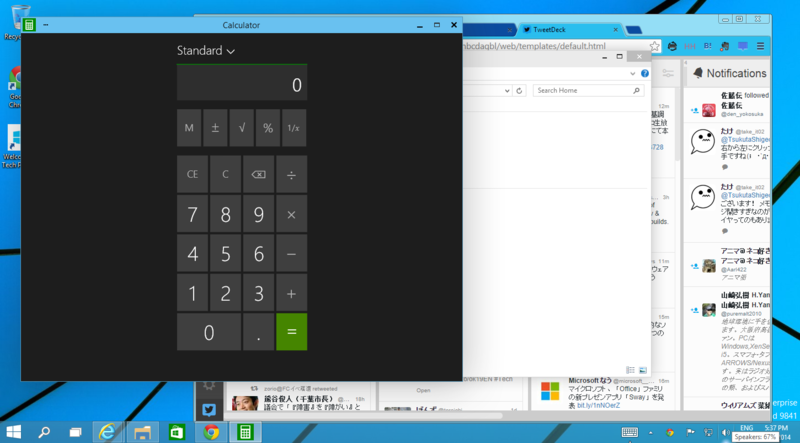Switch Explorer to large icons view
Screen dimensions: 800x443
click(x=642, y=370)
